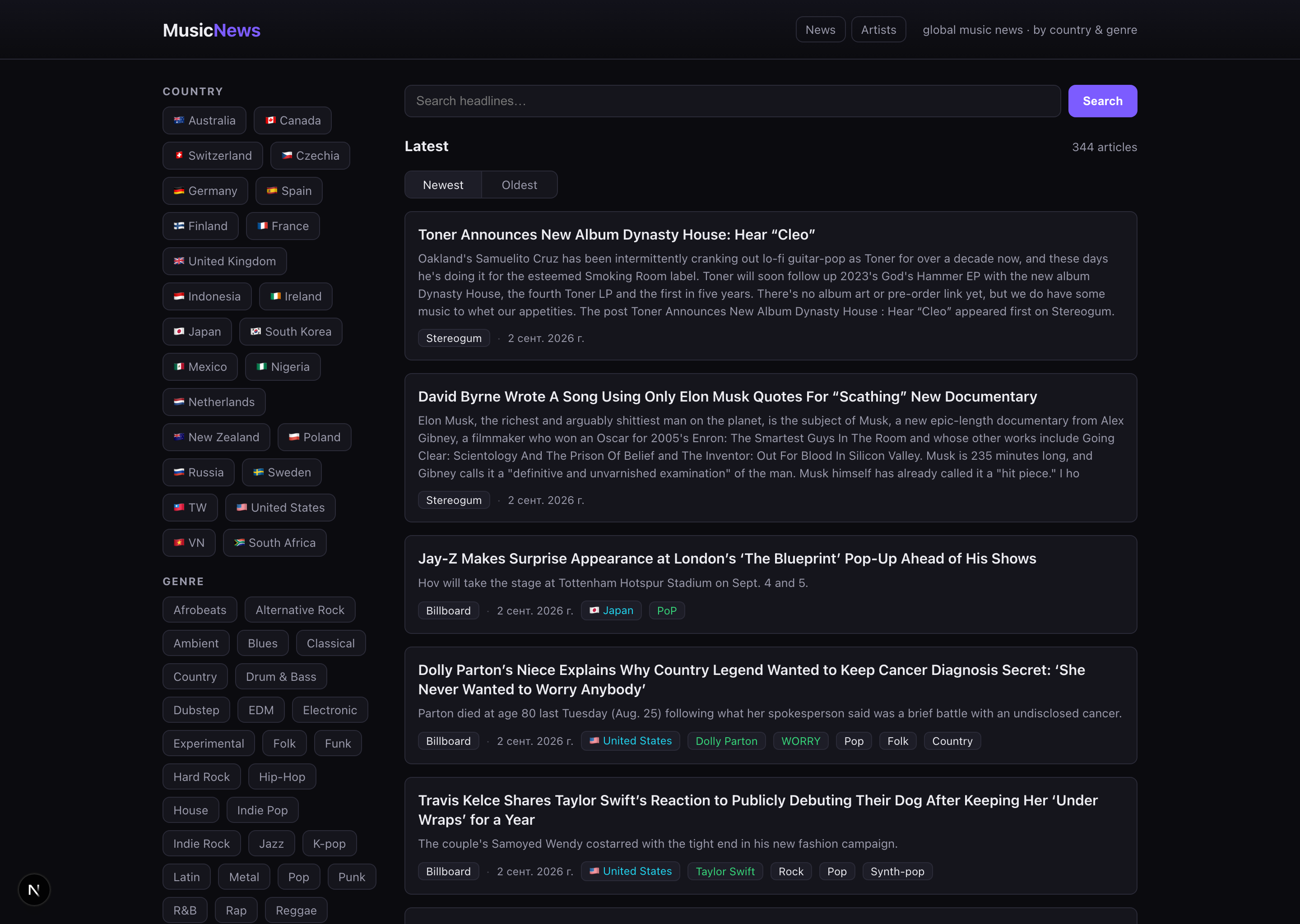Click the MusicNews logo
This screenshot has width=1300, height=924.
point(211,30)
